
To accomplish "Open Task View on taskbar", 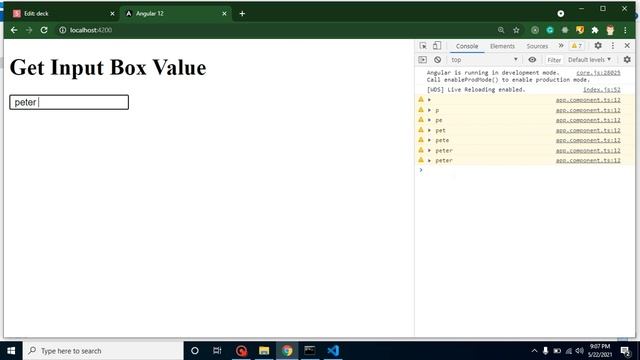I will [x=217, y=351].
